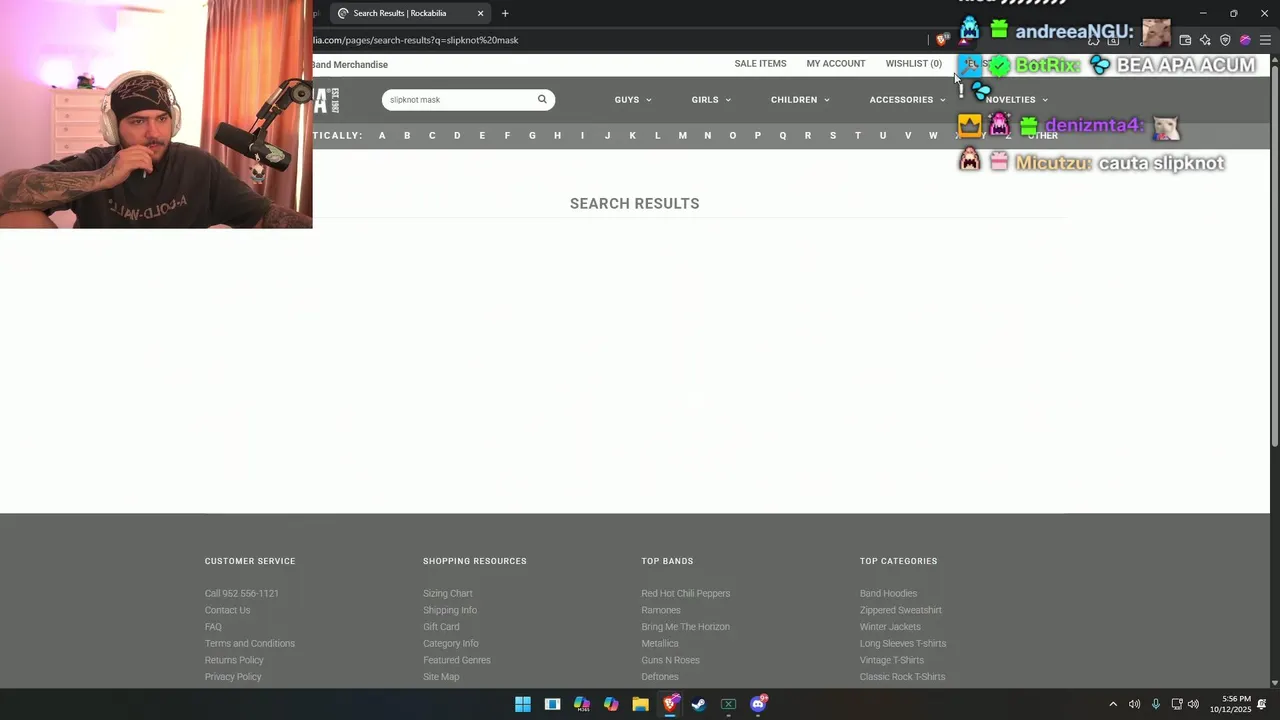The height and width of the screenshot is (720, 1280).
Task: Open Steam from the taskbar
Action: pos(699,704)
